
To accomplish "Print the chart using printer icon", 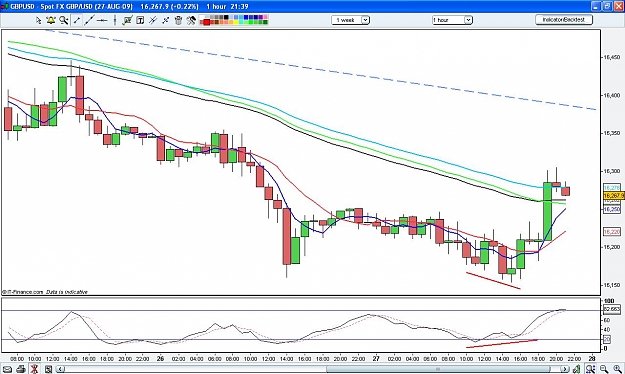I will [x=21, y=369].
